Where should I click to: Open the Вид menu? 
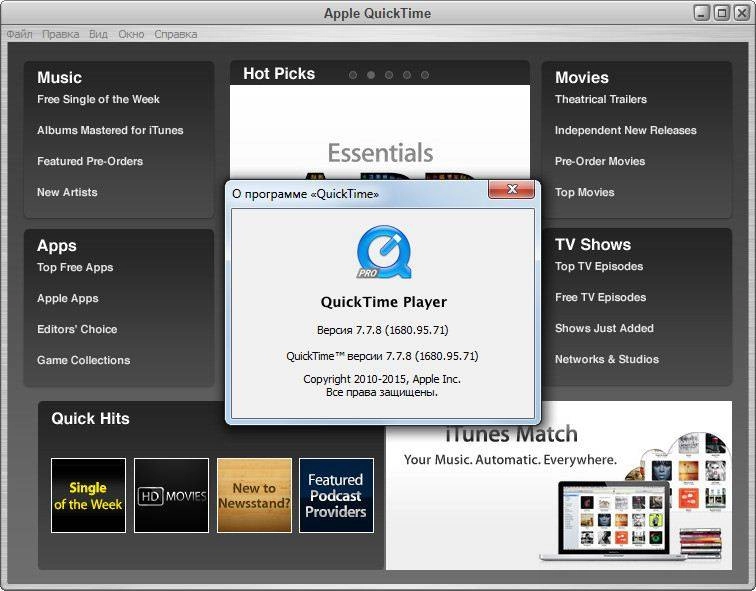(98, 34)
